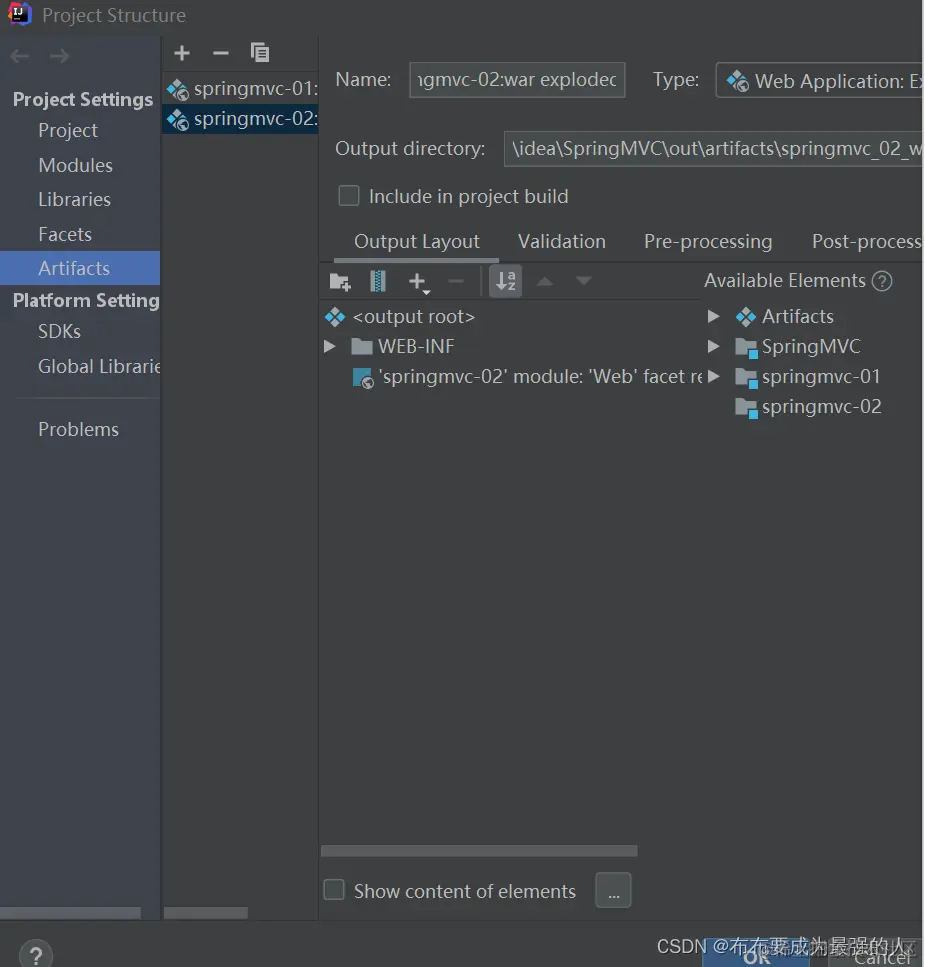This screenshot has height=967, width=925.
Task: Click the Web Application type icon
Action: coord(738,81)
